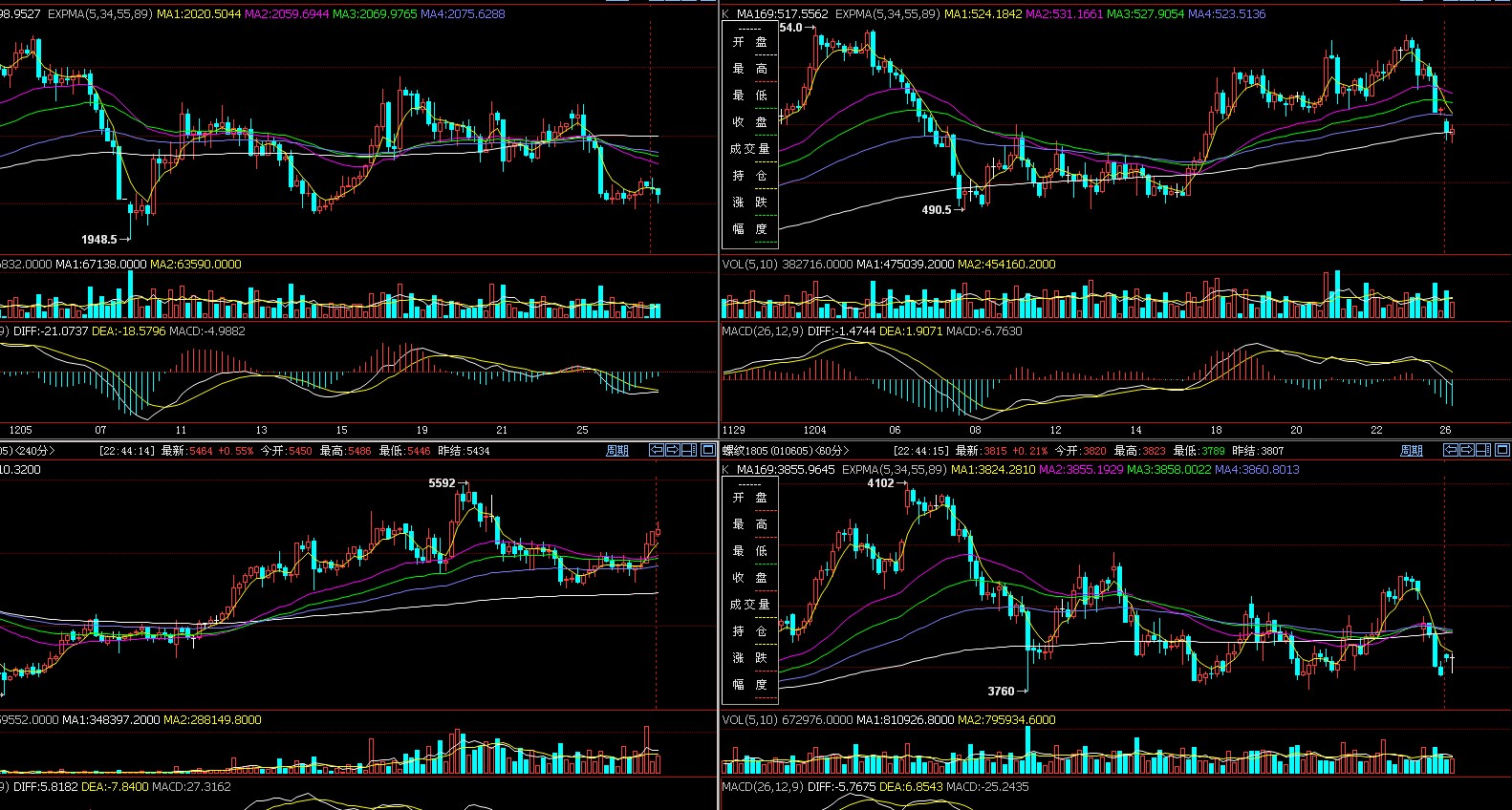This screenshot has height=810, width=1512.
Task: Click the 5592 high price marker
Action: 442,483
